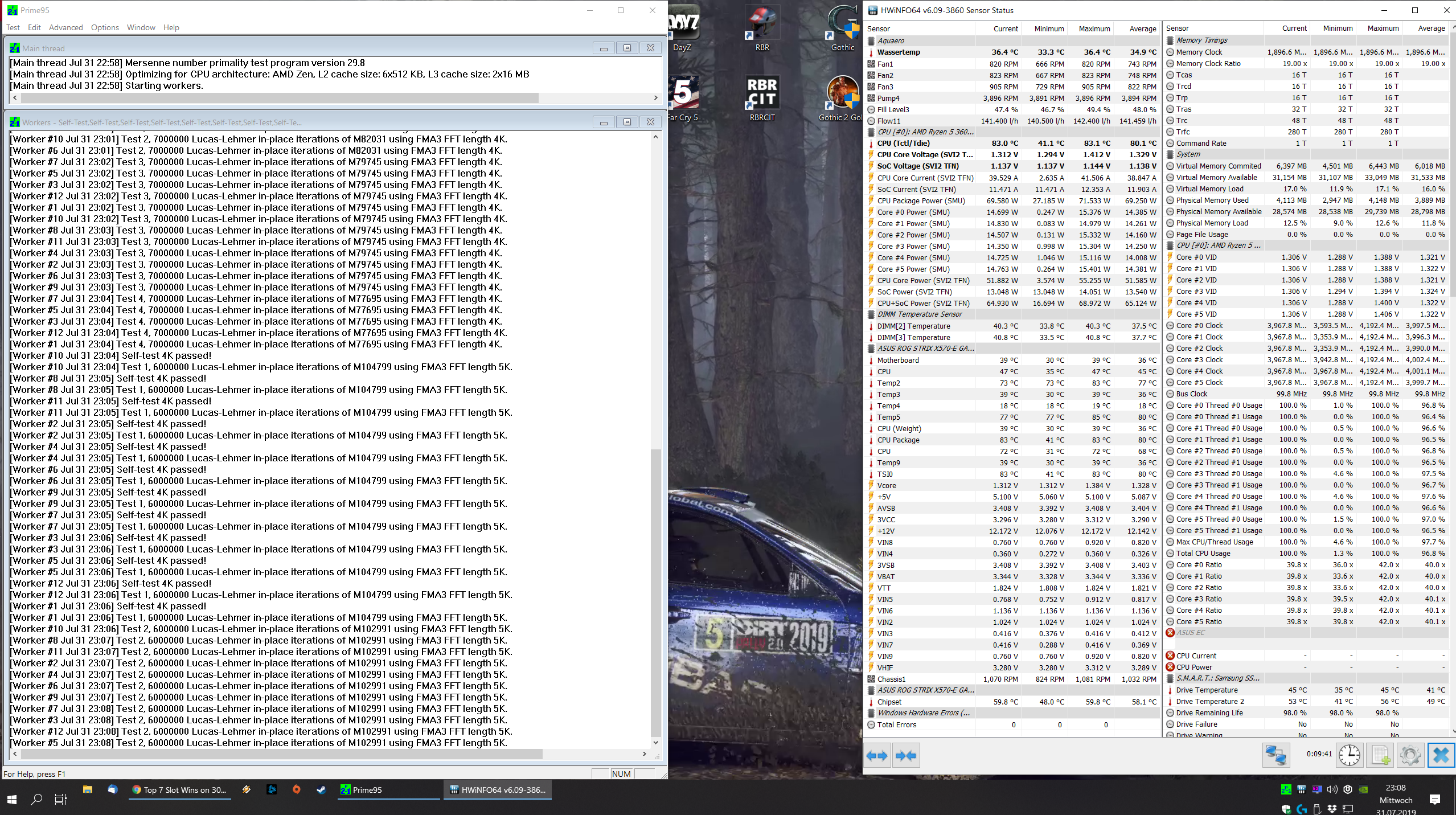Open the Origin taskbar icon
The height and width of the screenshot is (815, 1456).
[x=297, y=790]
